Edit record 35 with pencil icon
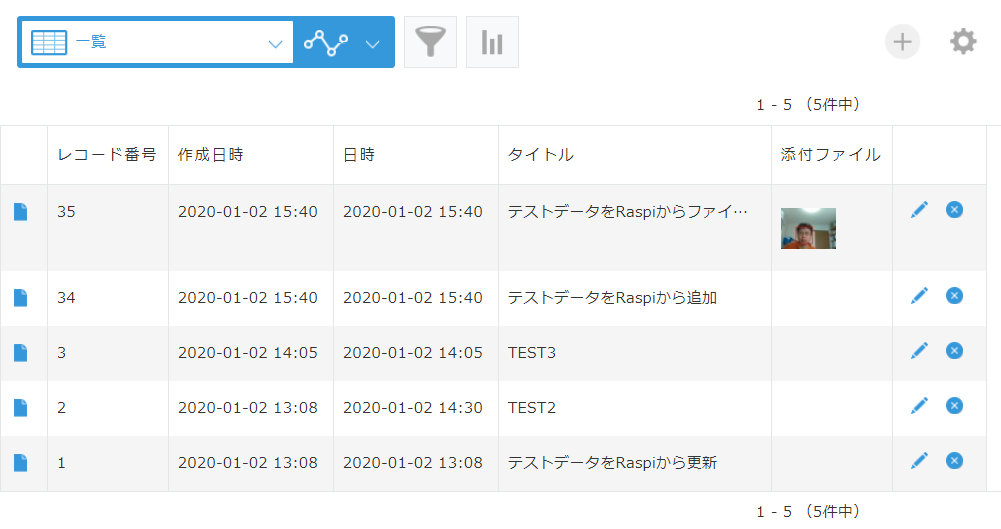This screenshot has width=1001, height=529. 919,210
